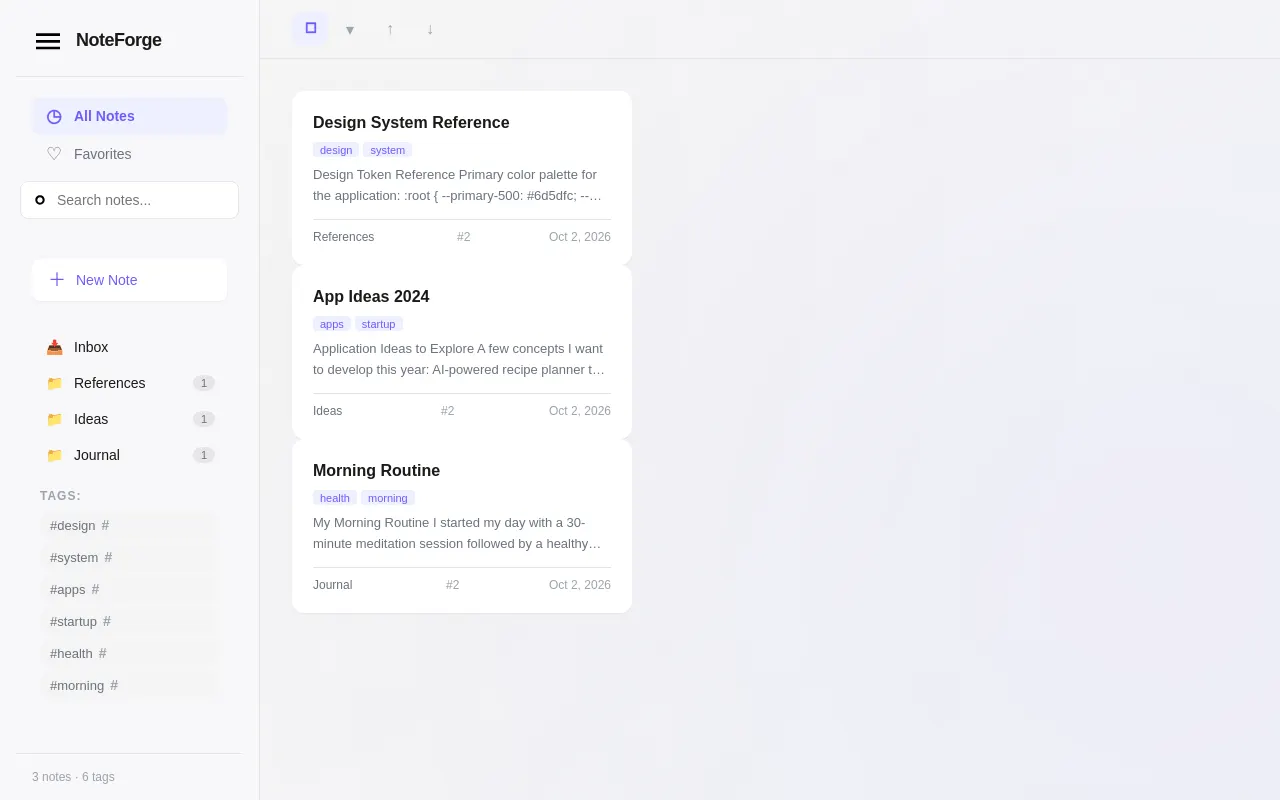The image size is (1280, 800).
Task: Click the NoteForge app title
Action: click(119, 40)
